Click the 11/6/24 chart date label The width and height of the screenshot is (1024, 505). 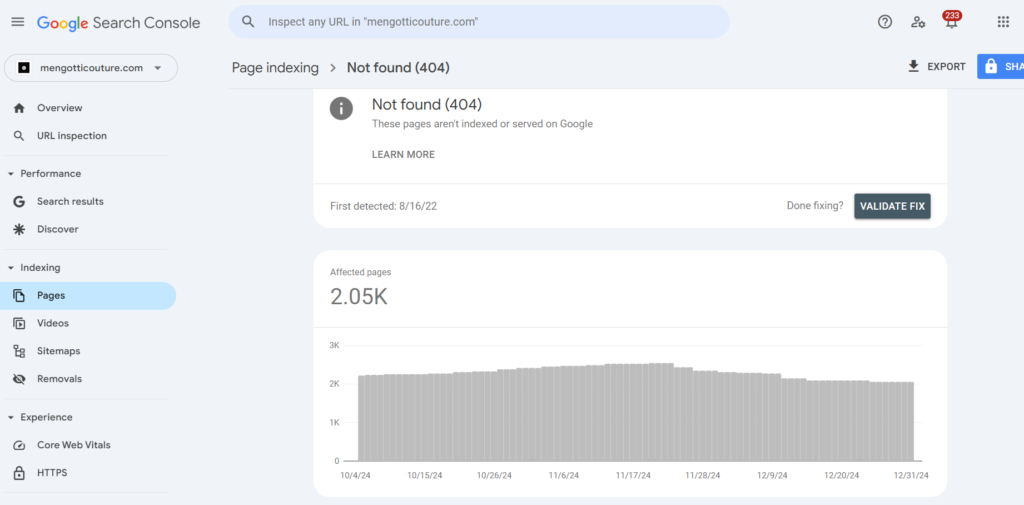(x=563, y=476)
